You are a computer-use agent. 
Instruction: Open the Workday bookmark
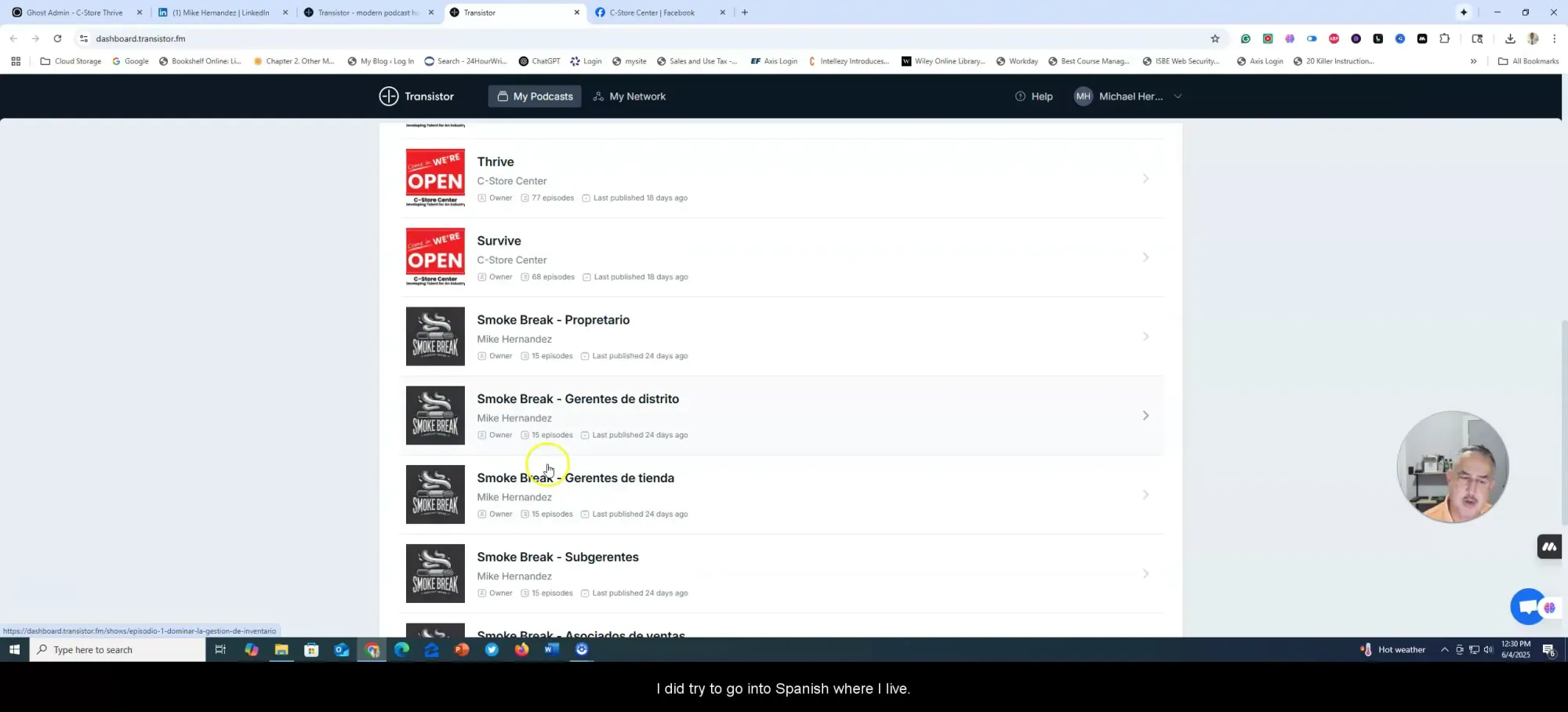(1017, 61)
